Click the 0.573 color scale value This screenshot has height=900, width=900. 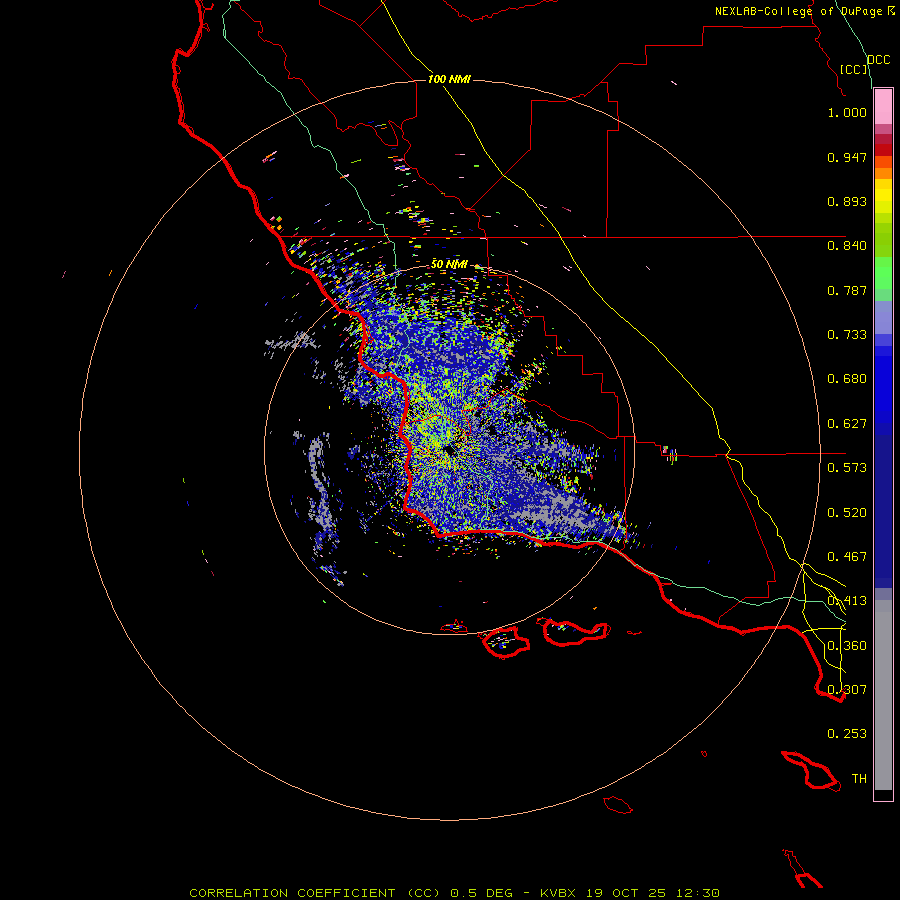click(847, 468)
